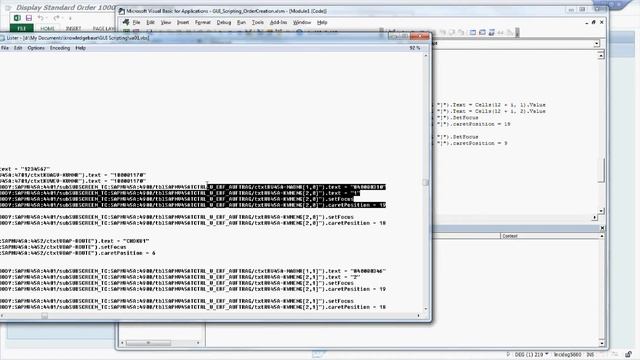
Task: Switch to Excel HOME ribbon tab
Action: [47, 29]
